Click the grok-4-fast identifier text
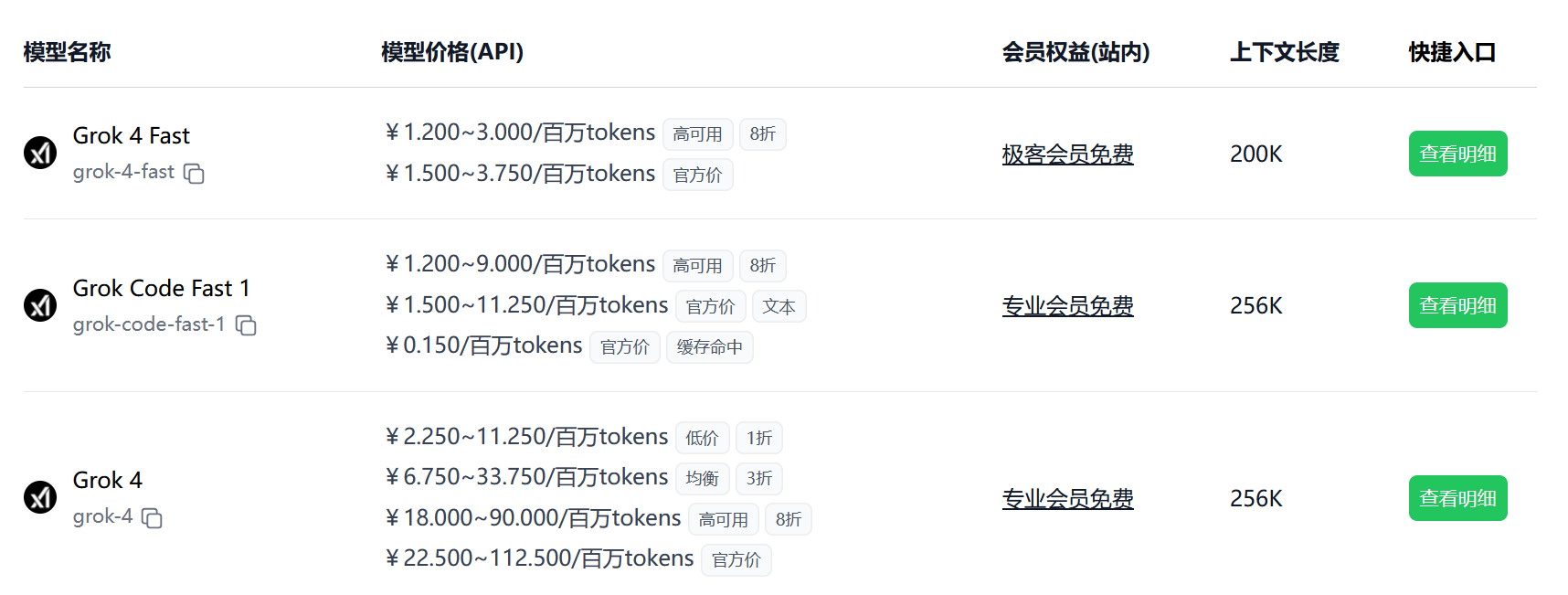 [123, 172]
